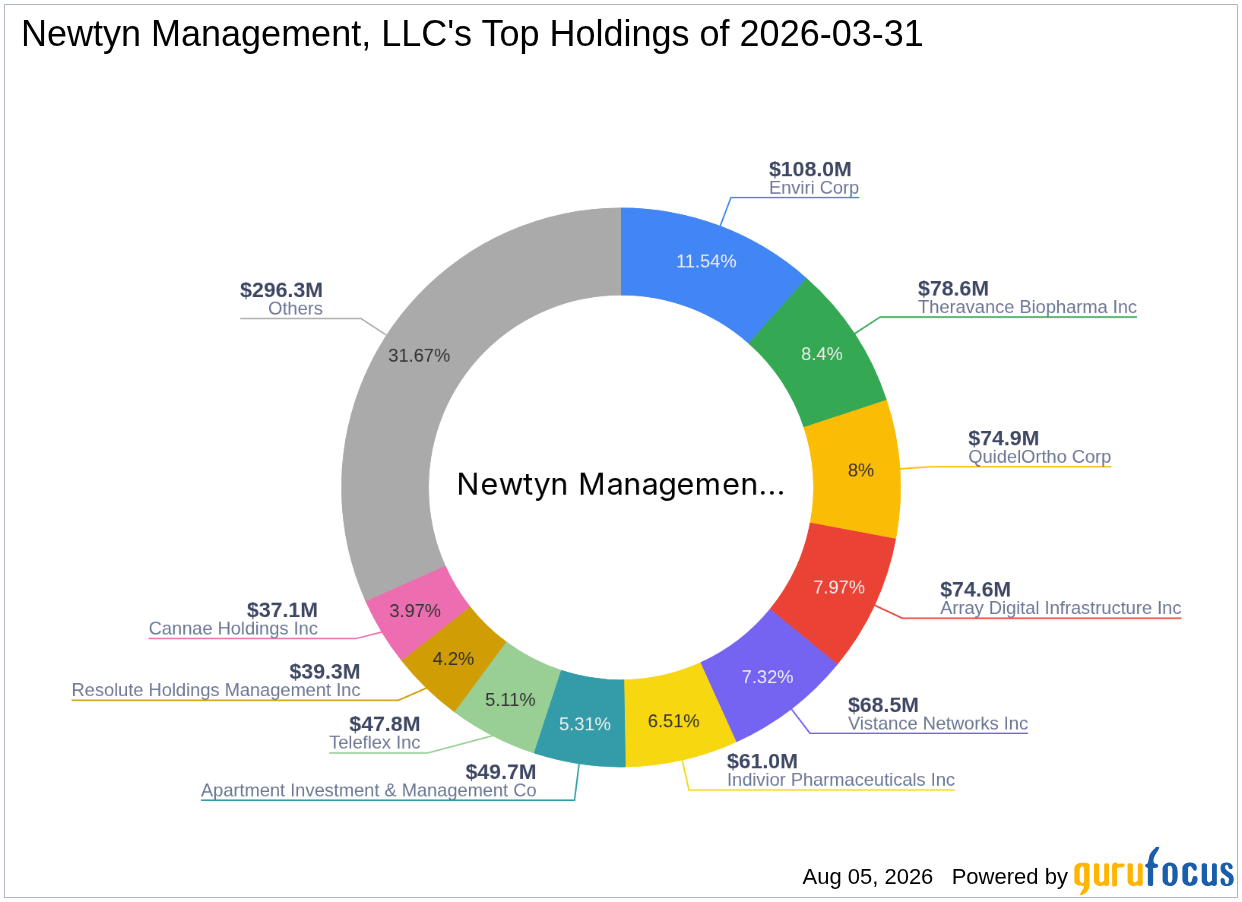Click the $37.1M value
The width and height of the screenshot is (1242, 902).
coord(282,609)
